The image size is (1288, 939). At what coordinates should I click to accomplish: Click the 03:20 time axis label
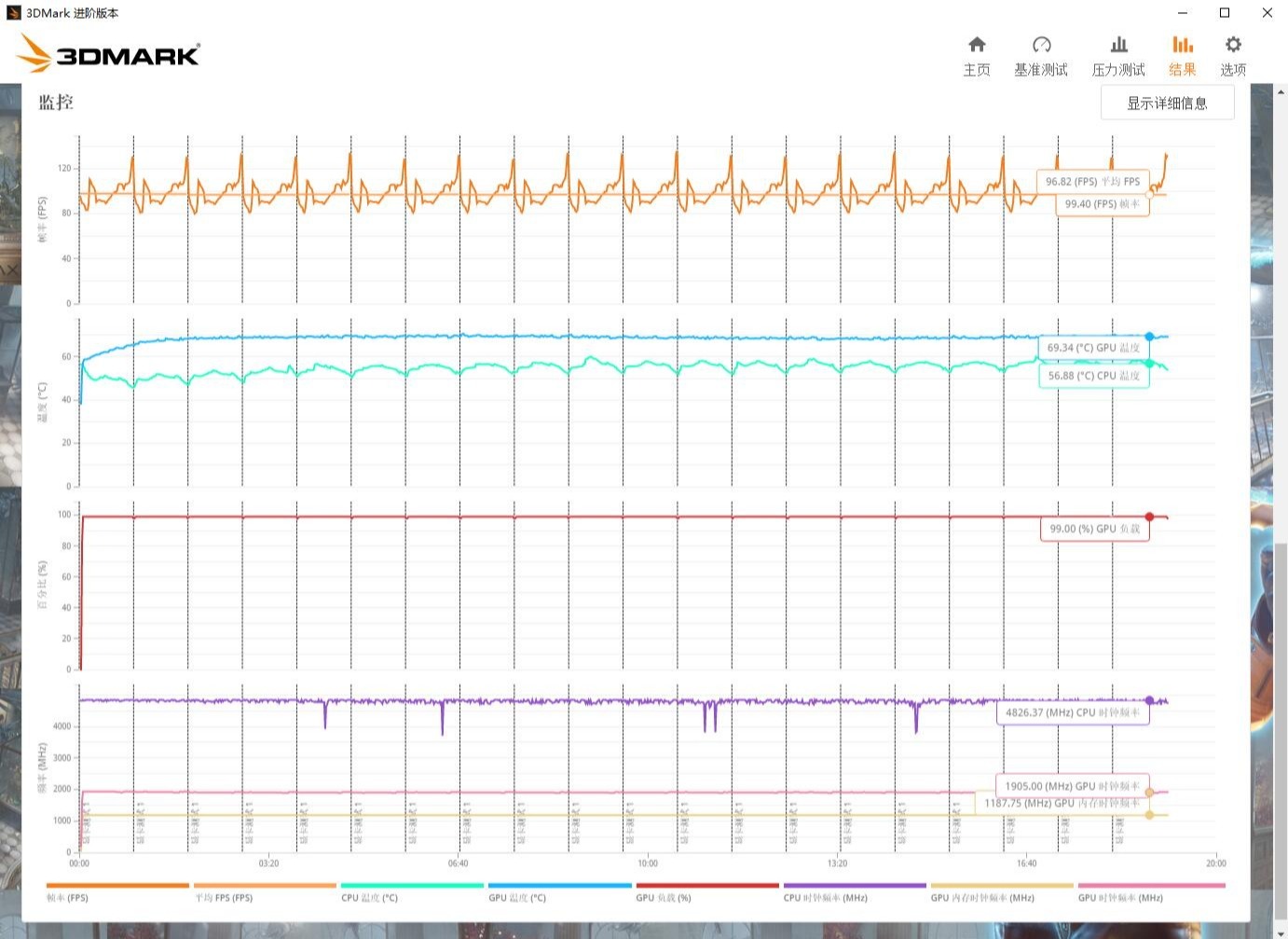pos(268,863)
